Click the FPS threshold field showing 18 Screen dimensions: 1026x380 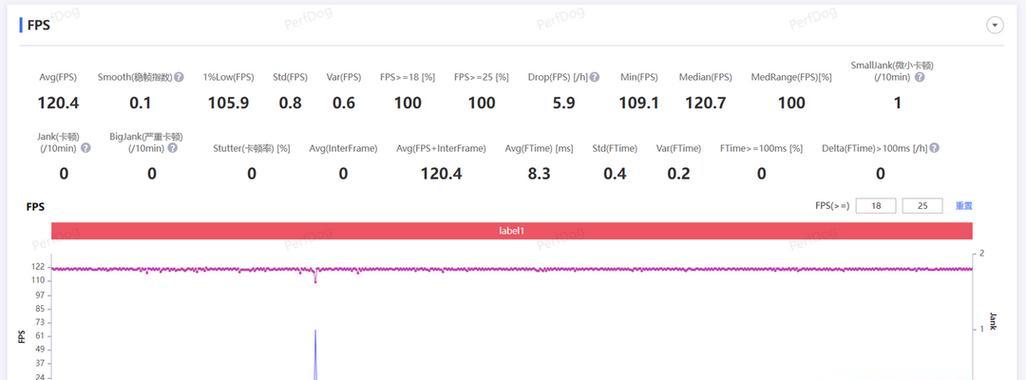coord(876,206)
